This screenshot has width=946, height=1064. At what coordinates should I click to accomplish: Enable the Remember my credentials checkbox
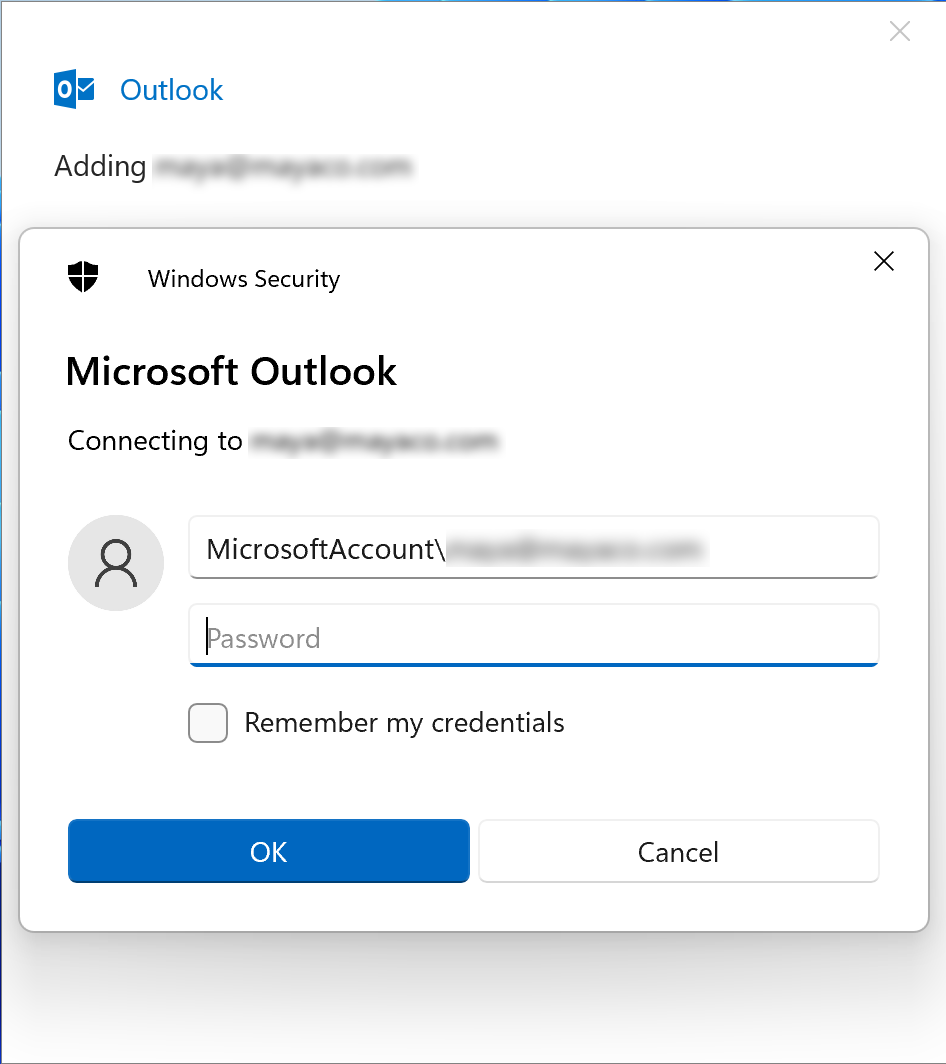point(208,723)
